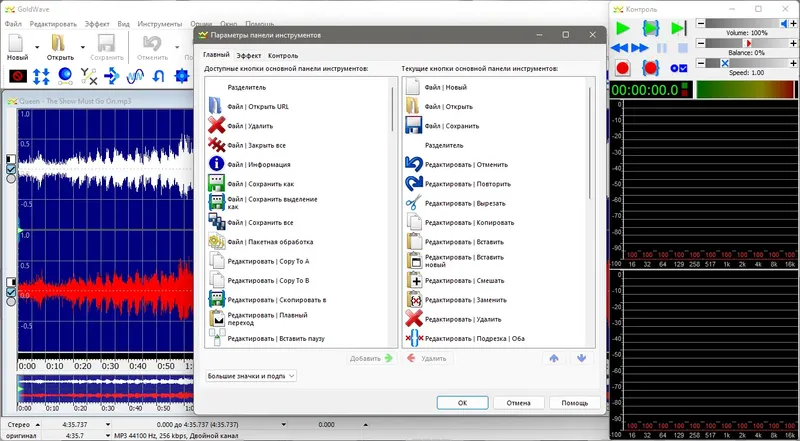This screenshot has height=441, width=800.
Task: Click the blue sphere Doppler effect icon
Action: click(x=65, y=76)
